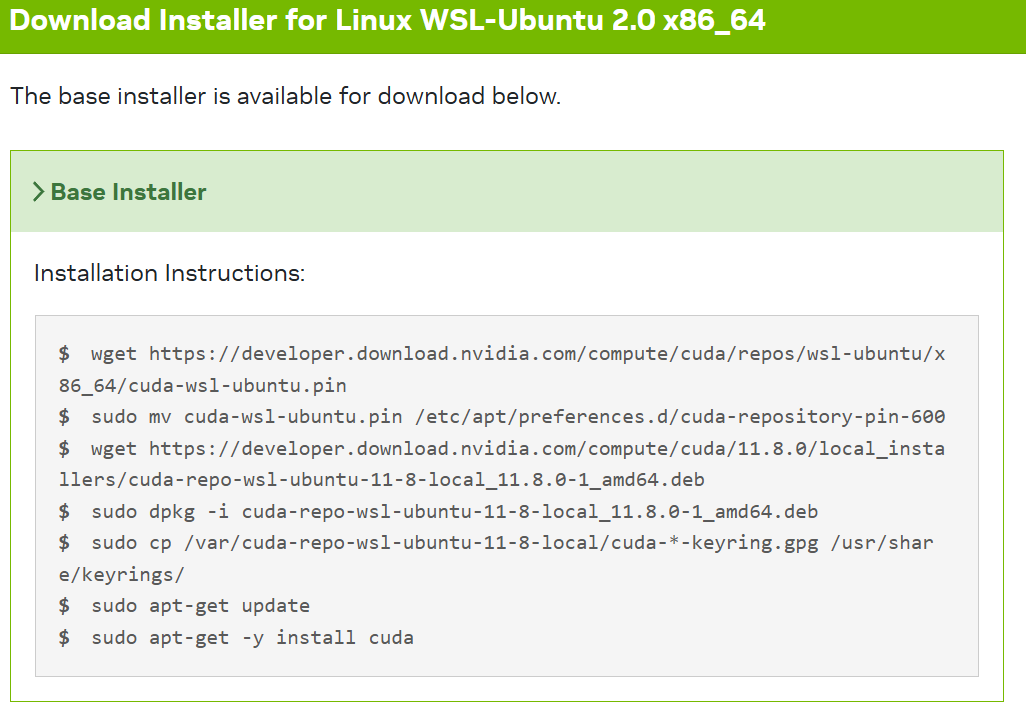
Task: Click the Installation Instructions label
Action: [x=169, y=273]
